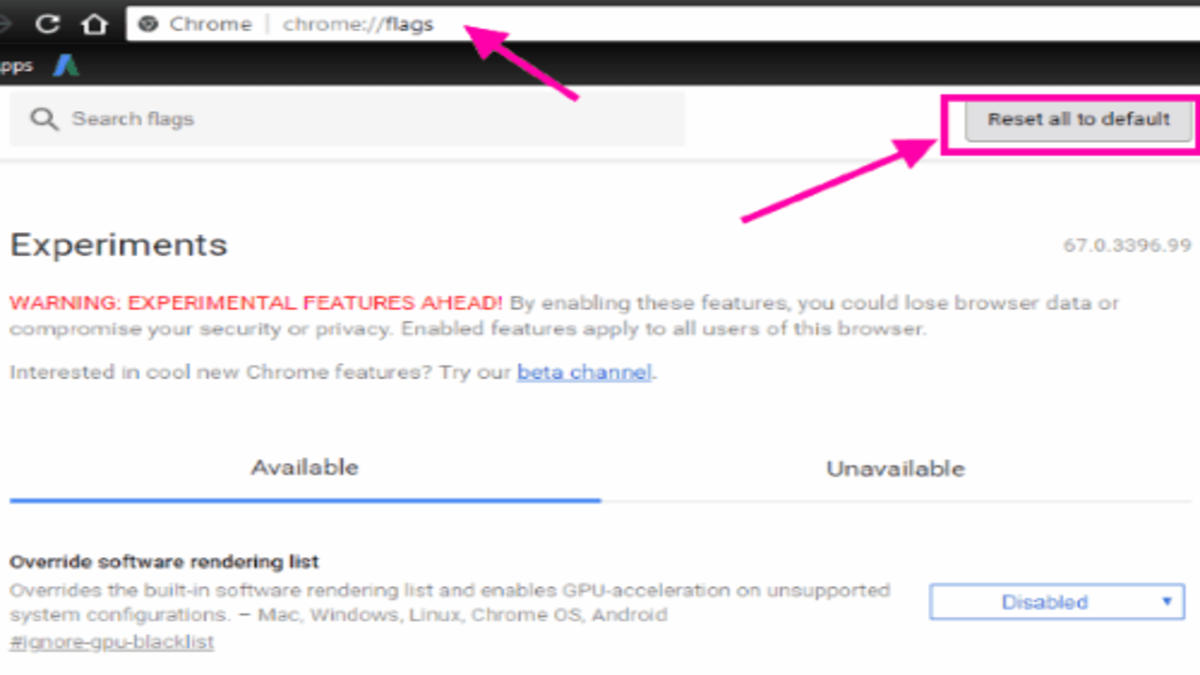This screenshot has width=1200, height=675.
Task: Open the Google Ads bookmark icon
Action: point(66,65)
